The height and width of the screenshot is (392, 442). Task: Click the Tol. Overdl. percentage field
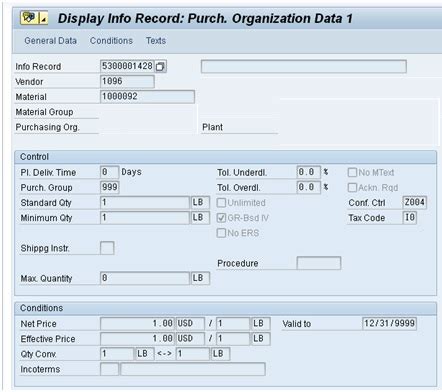[x=309, y=187]
